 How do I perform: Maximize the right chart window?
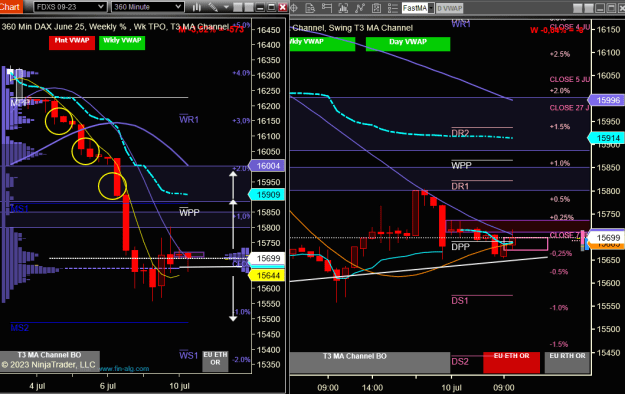611,8
